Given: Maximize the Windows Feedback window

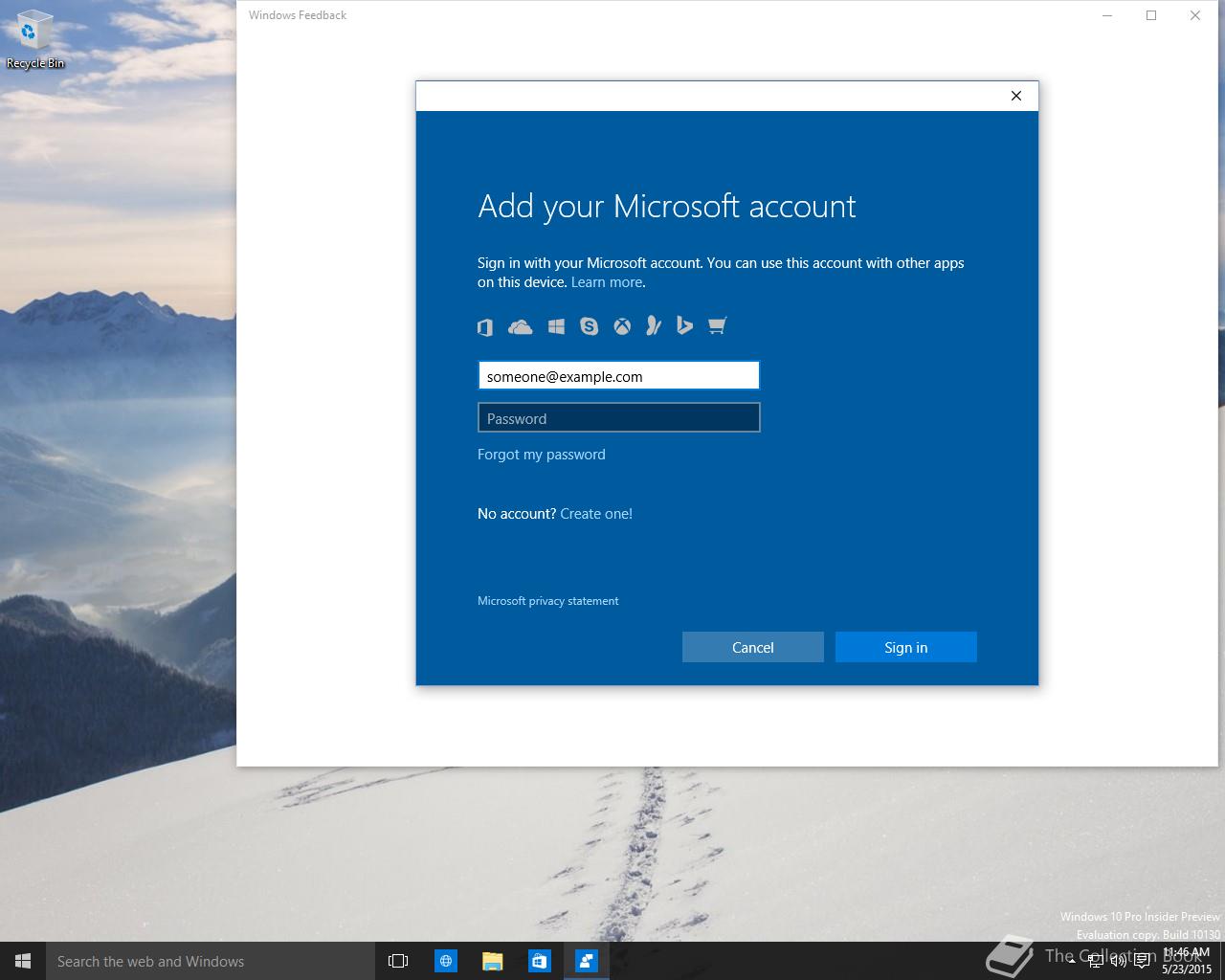Looking at the screenshot, I should 1151,15.
